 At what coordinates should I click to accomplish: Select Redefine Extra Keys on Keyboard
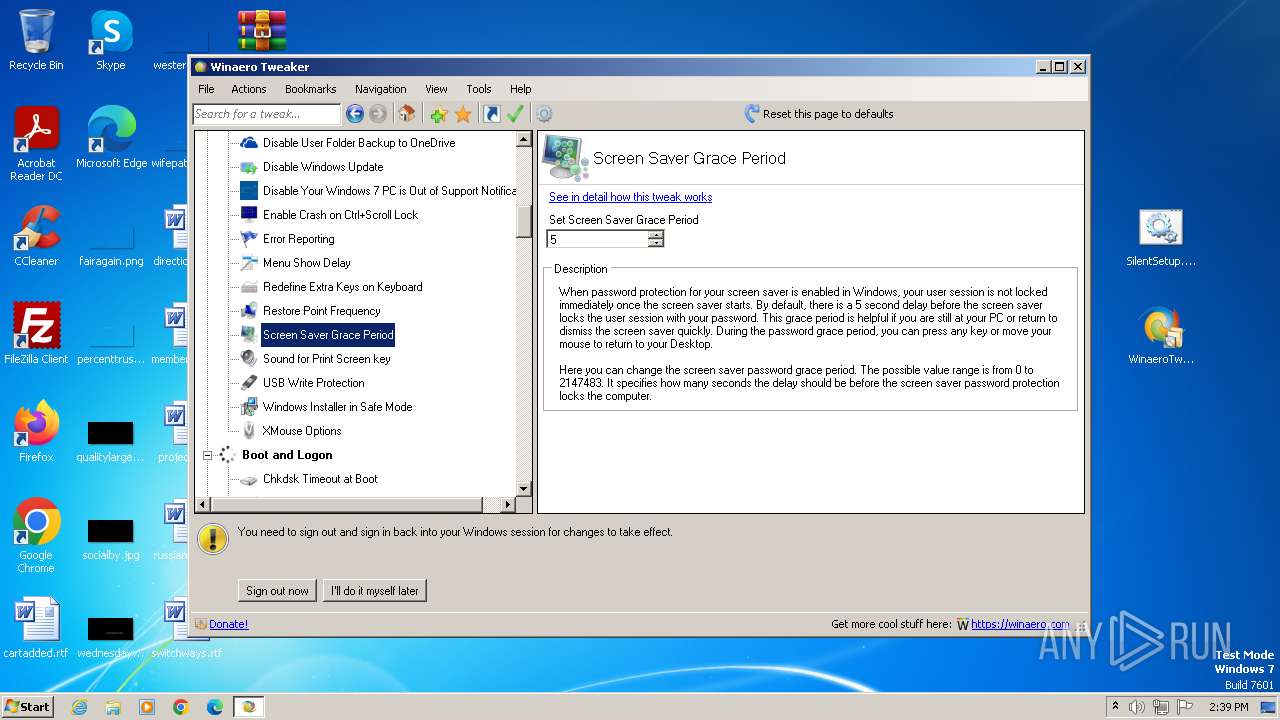point(342,287)
